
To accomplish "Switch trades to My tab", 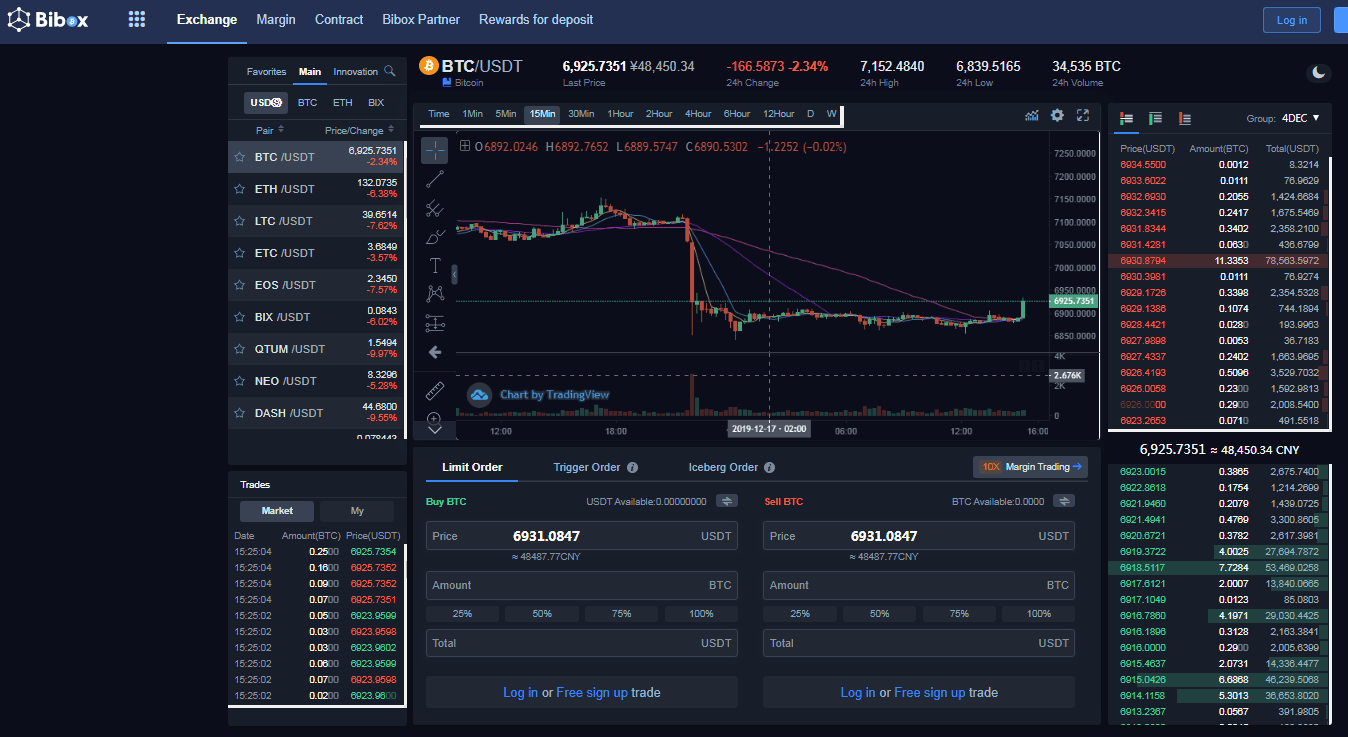I will (357, 511).
